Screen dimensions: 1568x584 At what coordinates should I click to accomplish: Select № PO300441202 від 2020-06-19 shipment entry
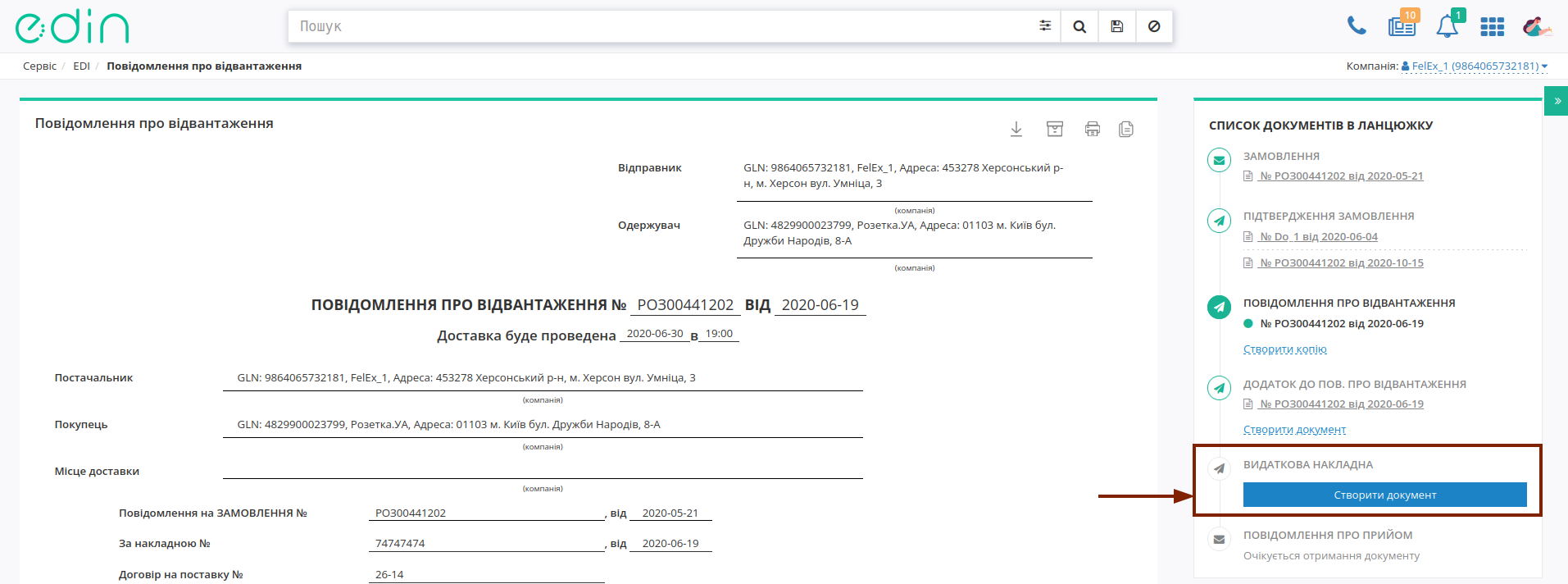(x=1341, y=324)
